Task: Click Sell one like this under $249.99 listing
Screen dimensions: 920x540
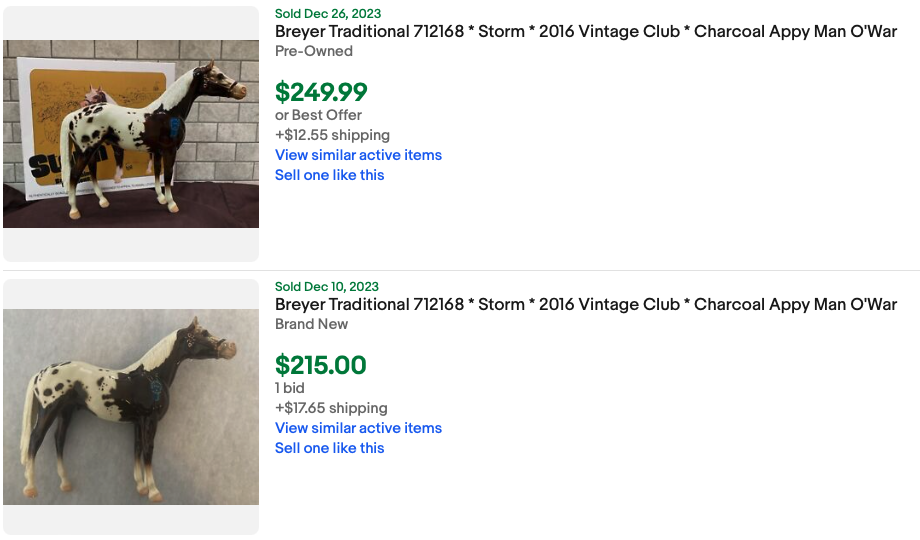Action: tap(330, 175)
